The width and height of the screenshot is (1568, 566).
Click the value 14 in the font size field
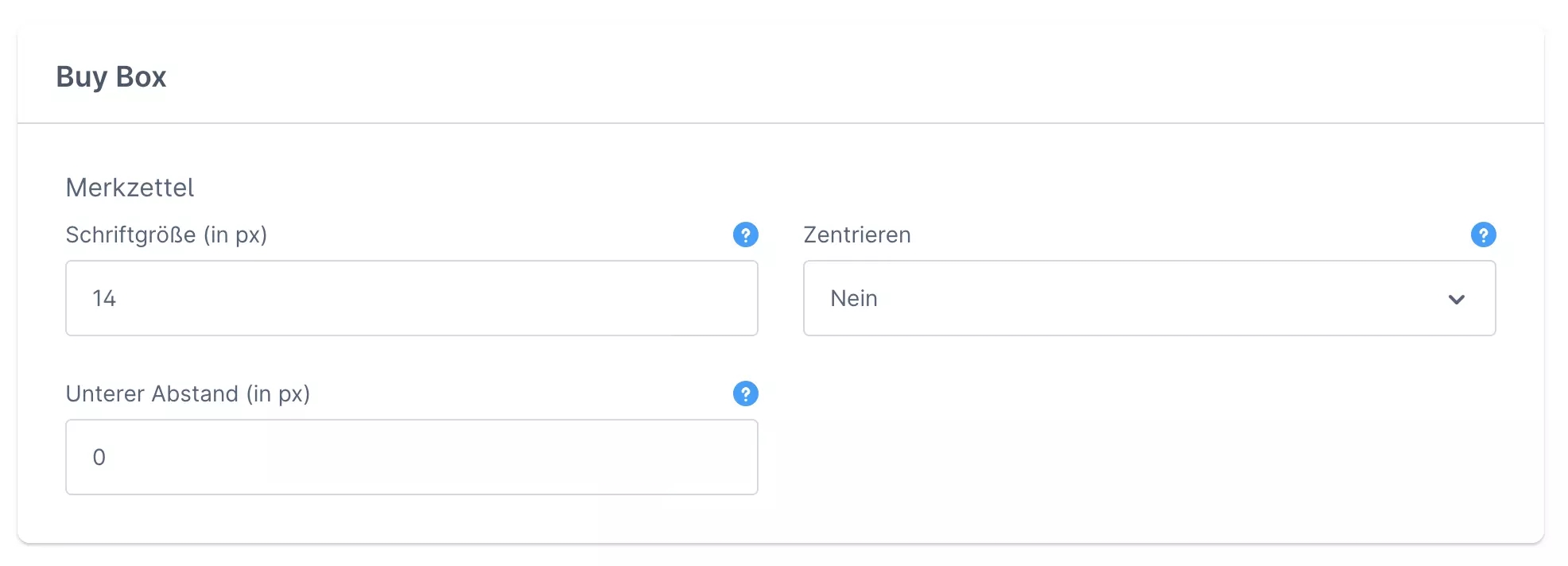(x=104, y=298)
